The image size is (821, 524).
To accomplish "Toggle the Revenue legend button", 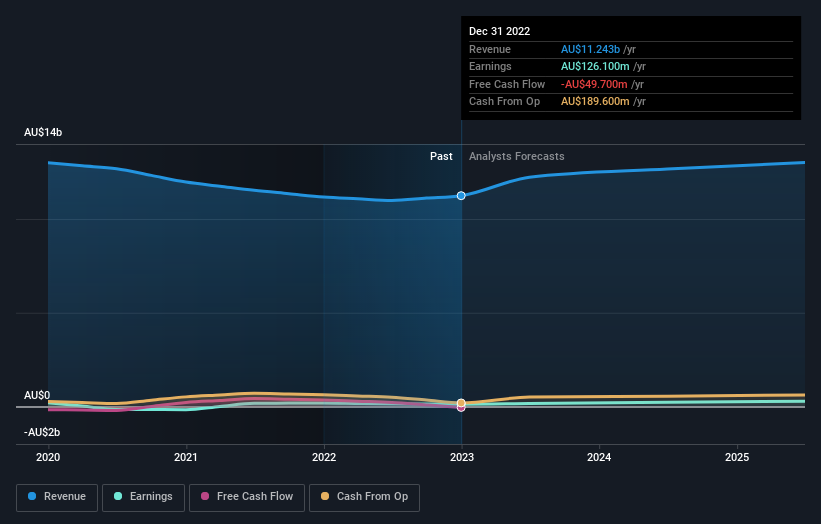I will coord(57,497).
